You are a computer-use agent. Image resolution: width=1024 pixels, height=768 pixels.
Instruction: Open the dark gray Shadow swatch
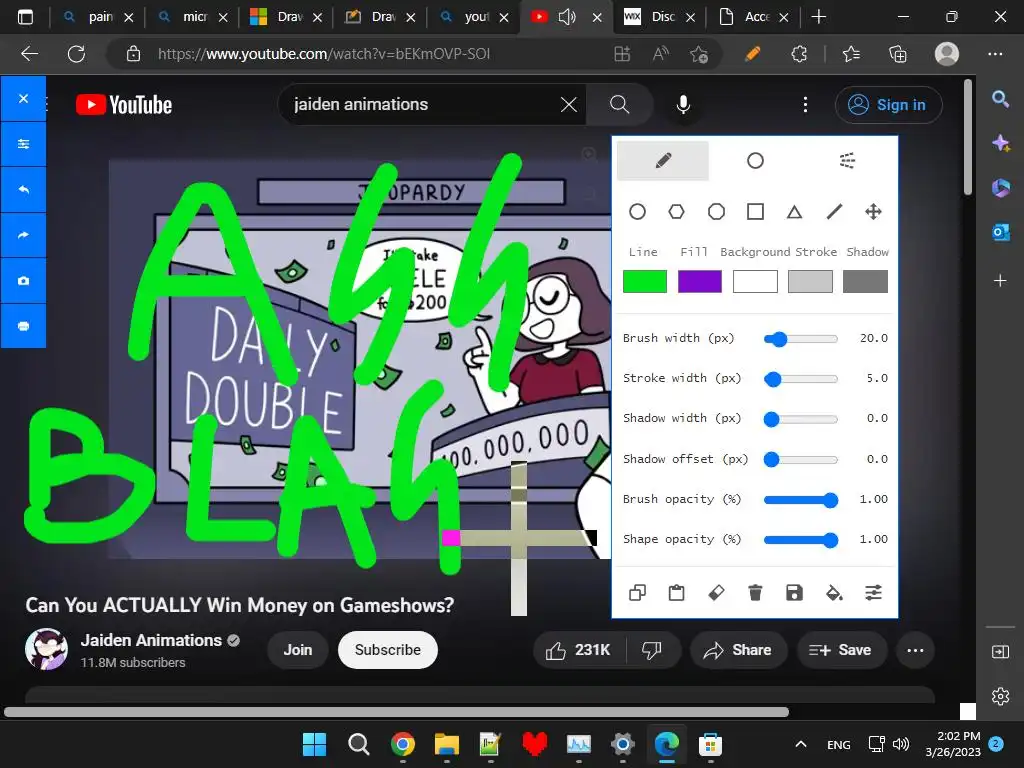pyautogui.click(x=865, y=281)
